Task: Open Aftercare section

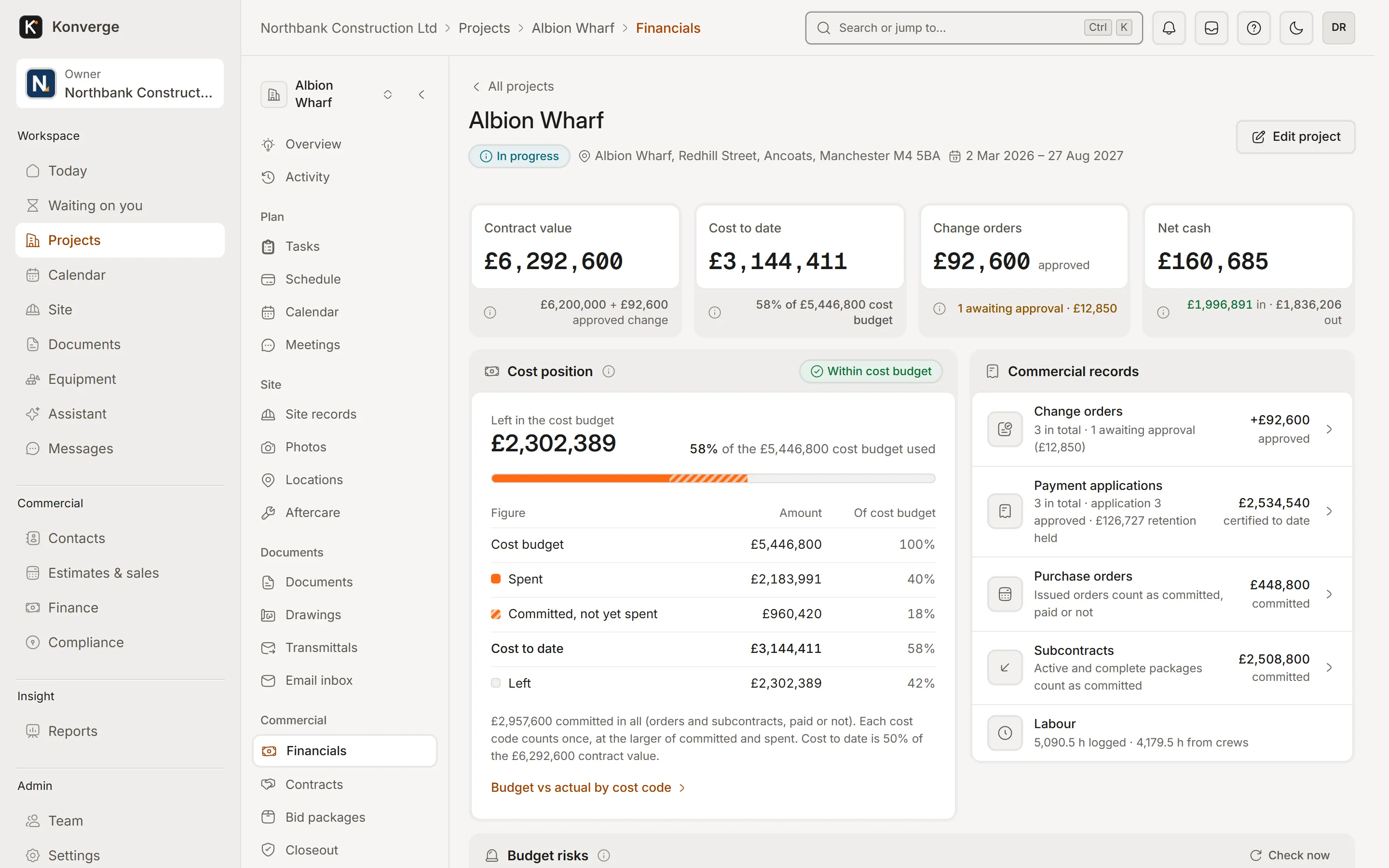Action: (344, 513)
